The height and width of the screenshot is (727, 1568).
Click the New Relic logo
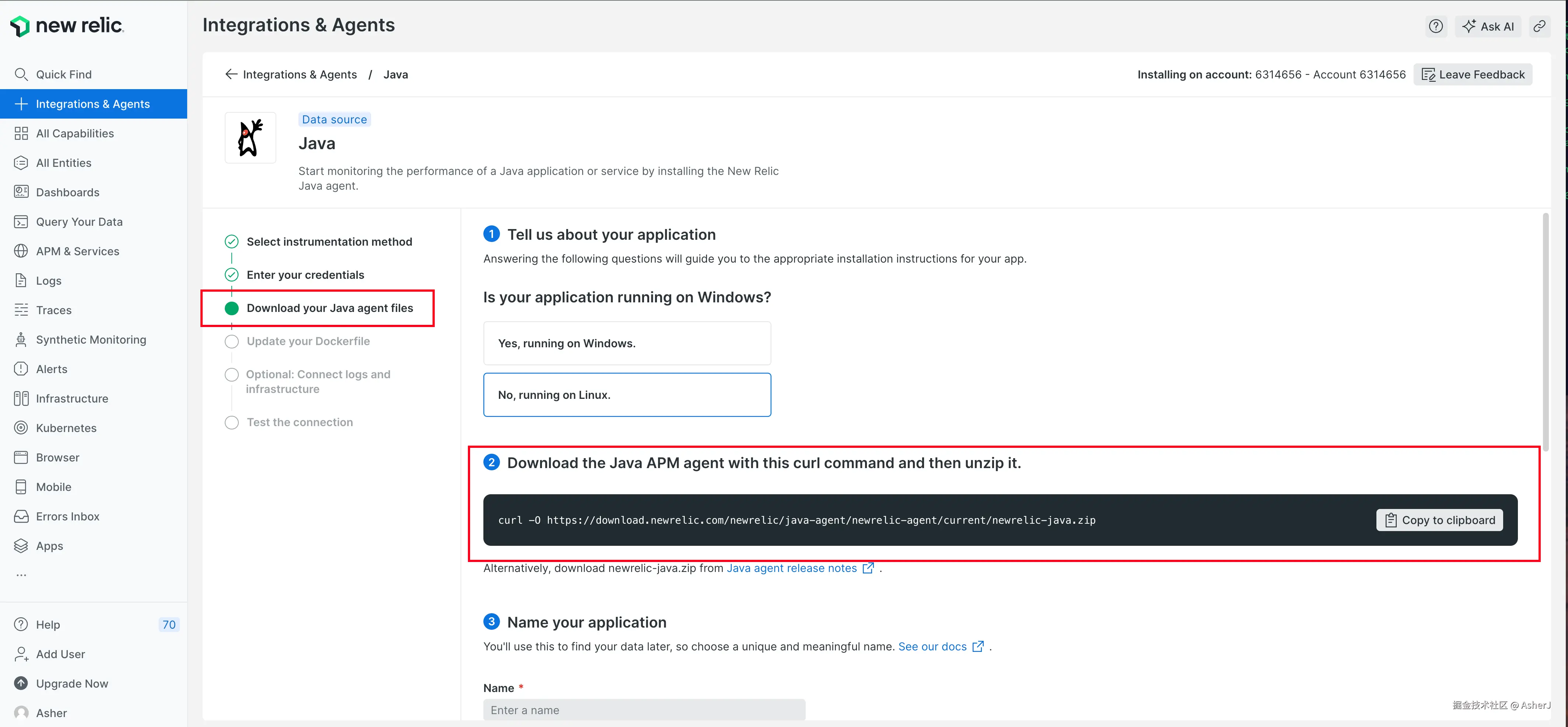67,25
